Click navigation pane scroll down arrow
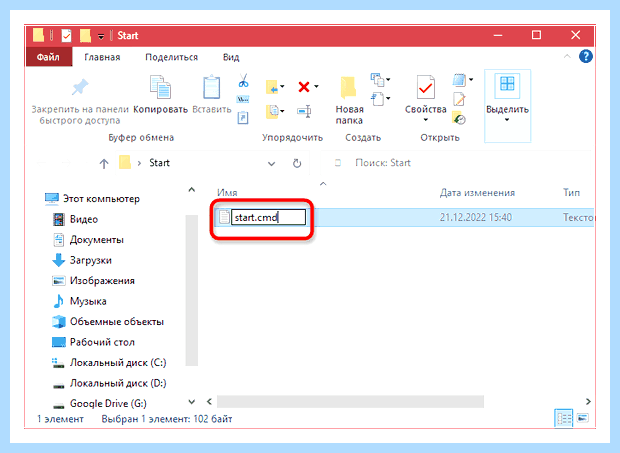This screenshot has width=620, height=453. 192,402
